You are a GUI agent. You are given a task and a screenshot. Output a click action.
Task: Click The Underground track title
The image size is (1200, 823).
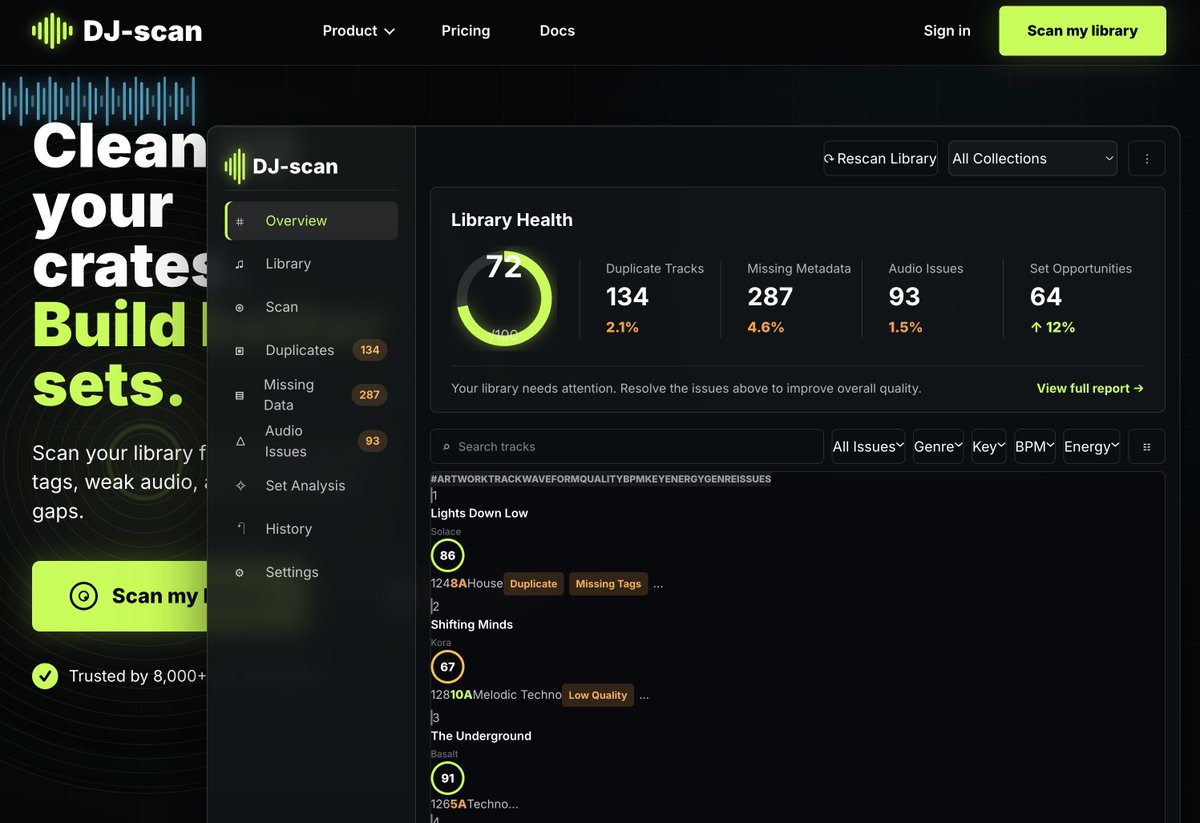481,736
